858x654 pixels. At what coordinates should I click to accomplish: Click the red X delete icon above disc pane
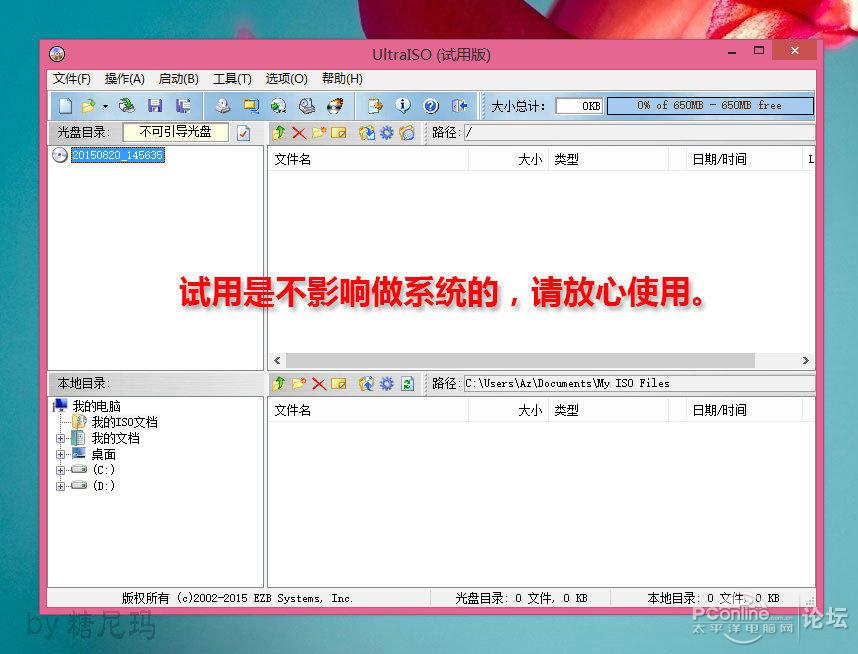click(301, 131)
